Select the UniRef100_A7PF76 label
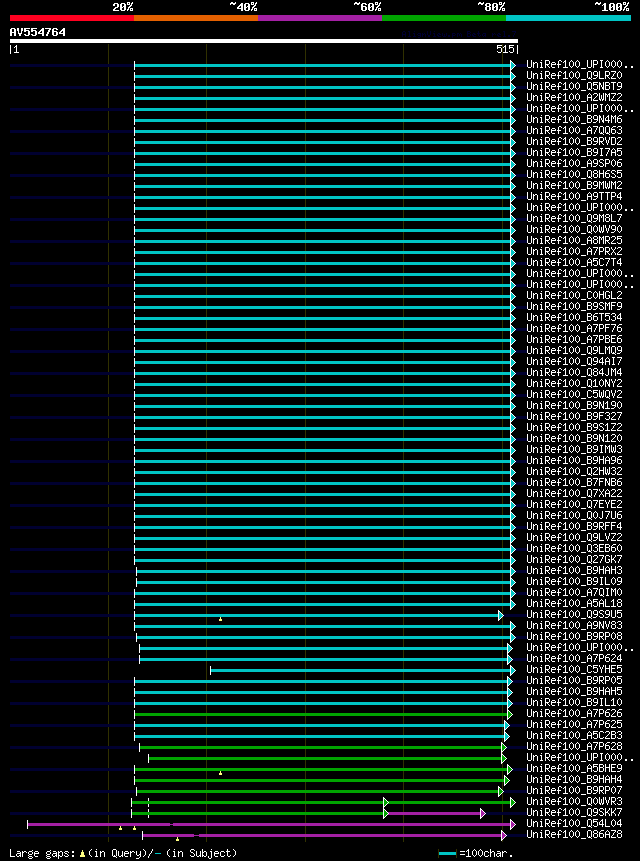 (574, 328)
